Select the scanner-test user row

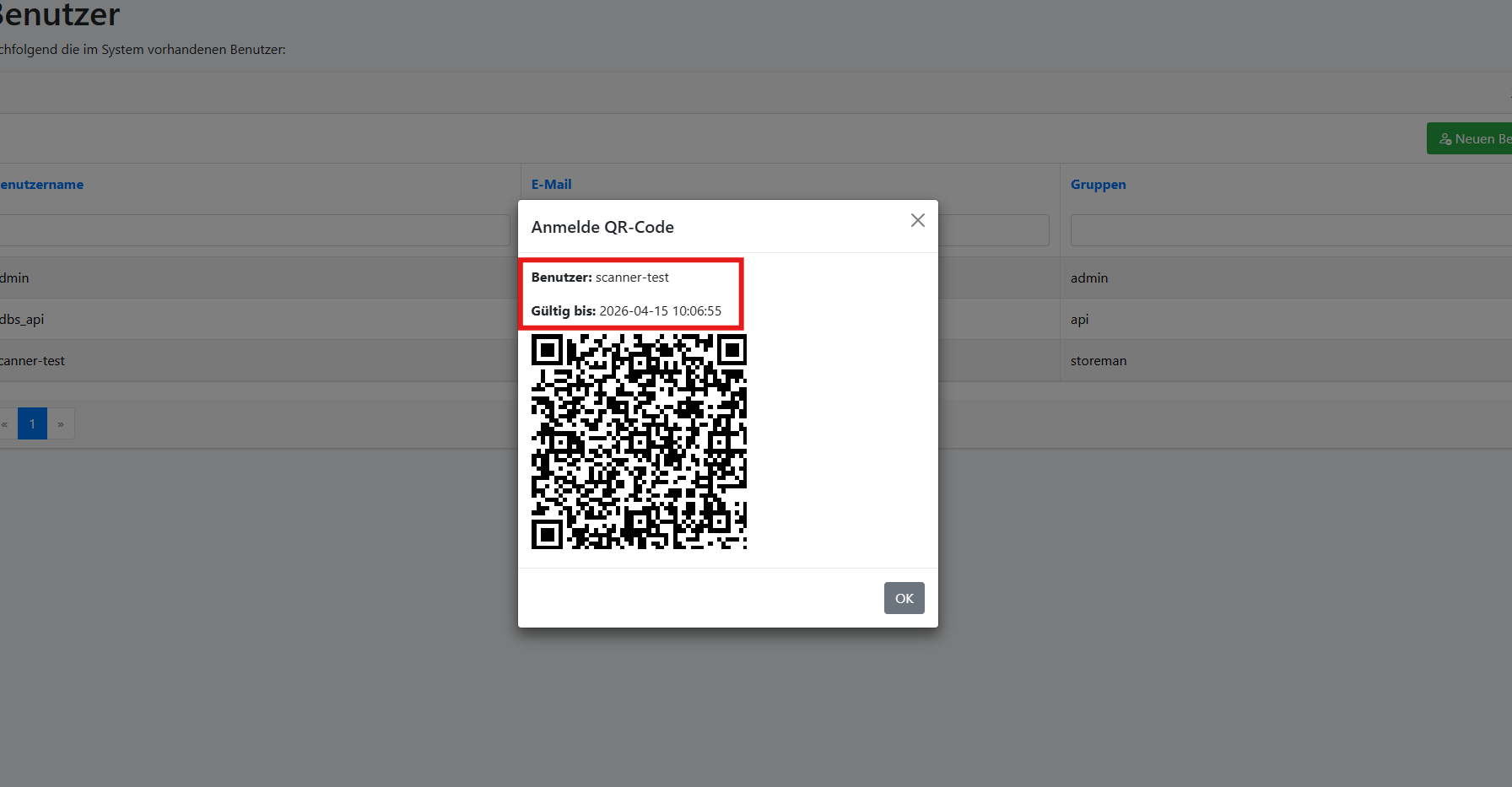(x=253, y=360)
